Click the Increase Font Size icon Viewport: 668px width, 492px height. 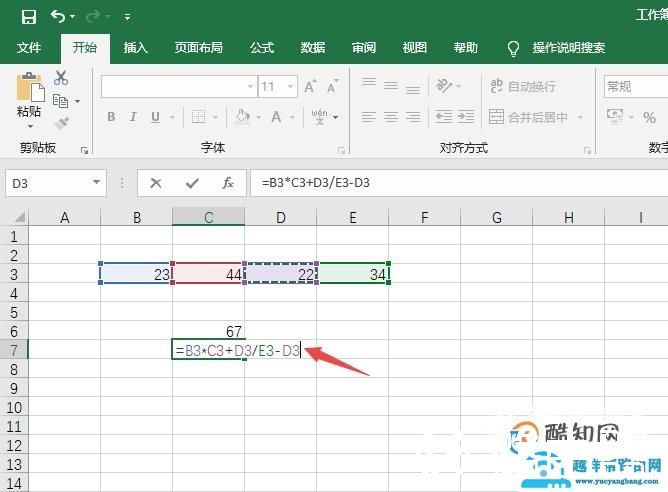point(311,86)
